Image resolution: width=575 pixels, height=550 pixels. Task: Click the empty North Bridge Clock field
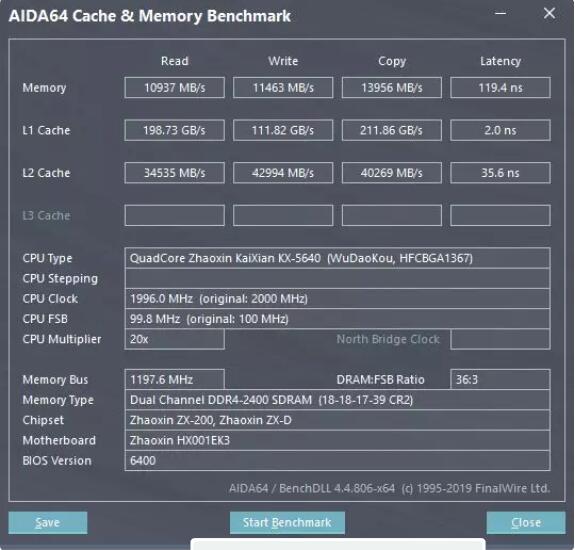[500, 339]
